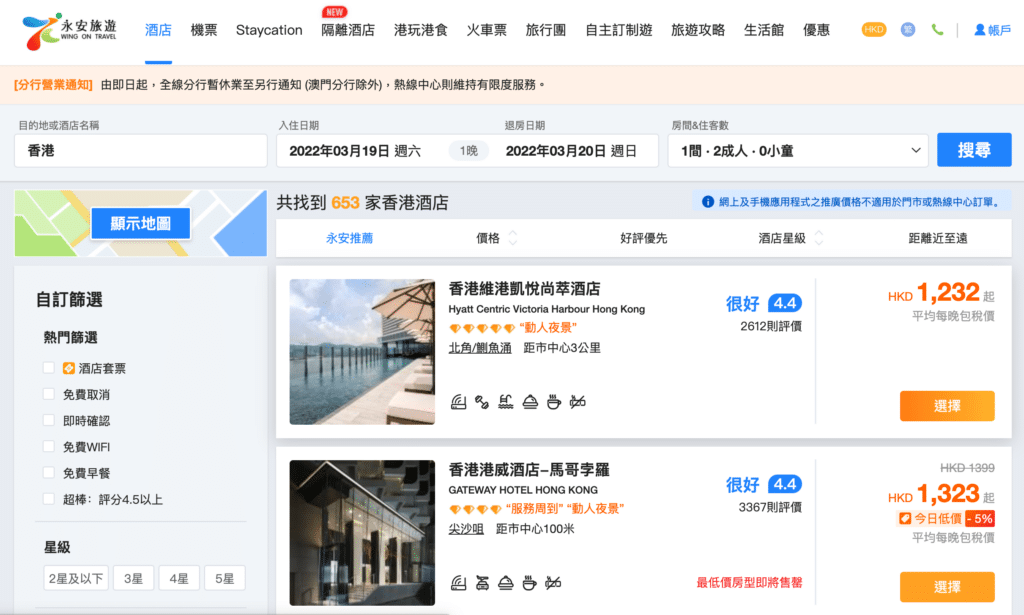The width and height of the screenshot is (1024, 615).
Task: Click Hyatt Centric's diamond rating icons
Action: tap(482, 328)
